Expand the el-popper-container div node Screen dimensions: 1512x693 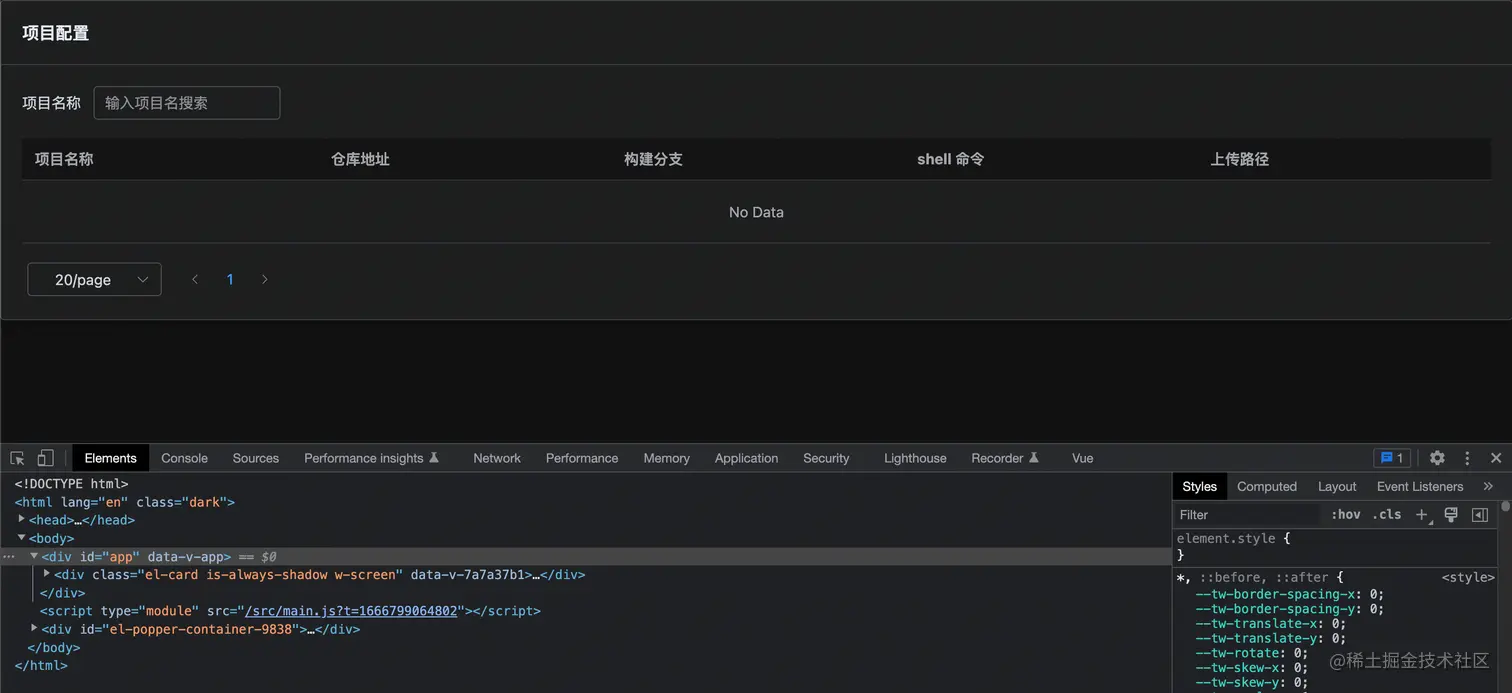34,628
